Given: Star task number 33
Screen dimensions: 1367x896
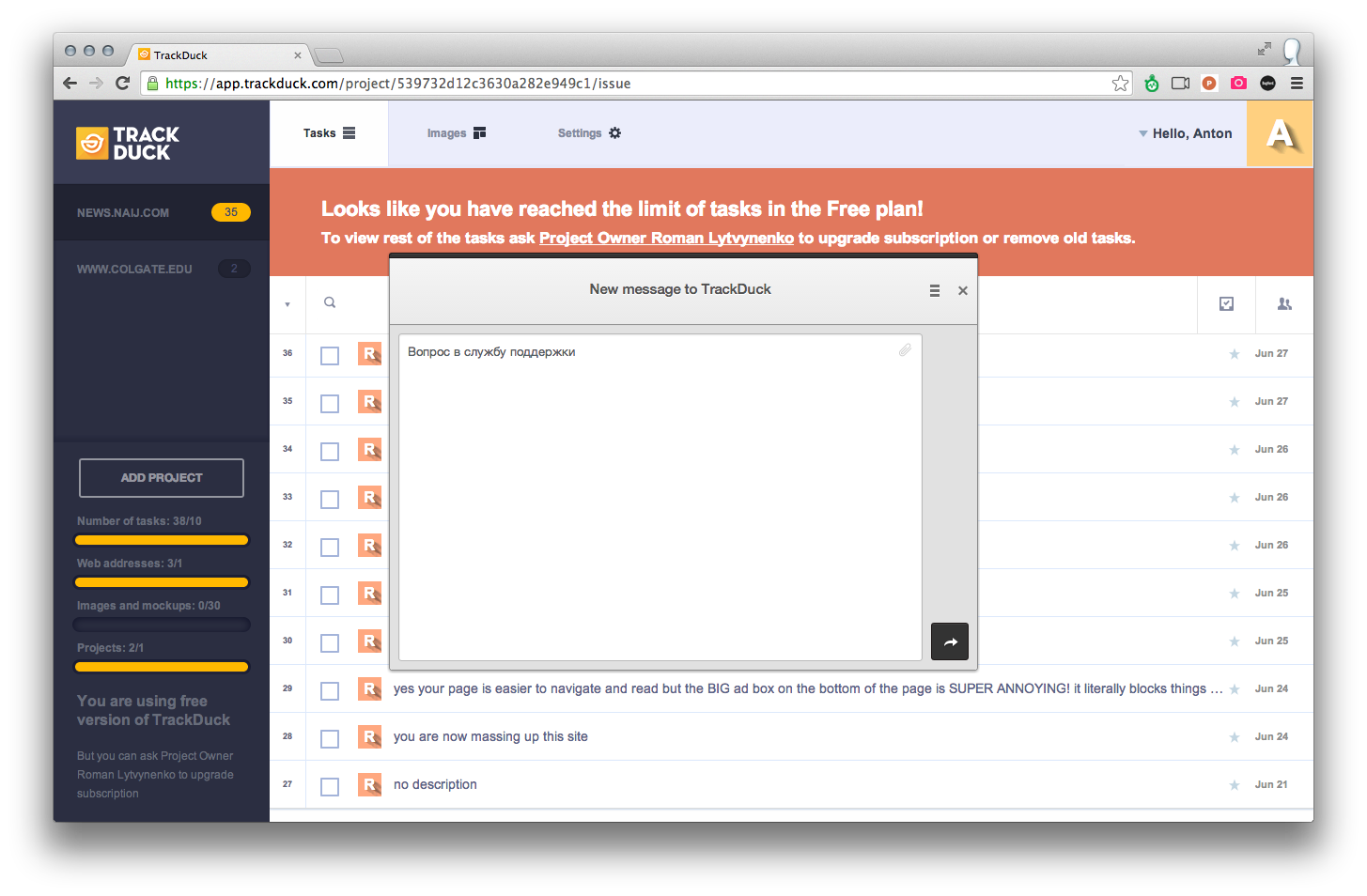Looking at the screenshot, I should point(1235,498).
